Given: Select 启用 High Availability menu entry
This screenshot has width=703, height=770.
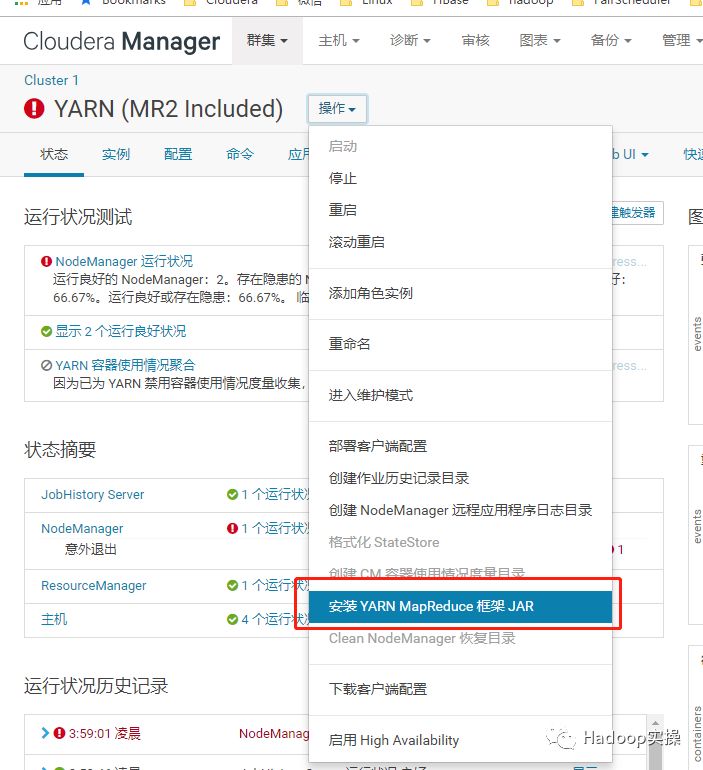Looking at the screenshot, I should [460, 740].
